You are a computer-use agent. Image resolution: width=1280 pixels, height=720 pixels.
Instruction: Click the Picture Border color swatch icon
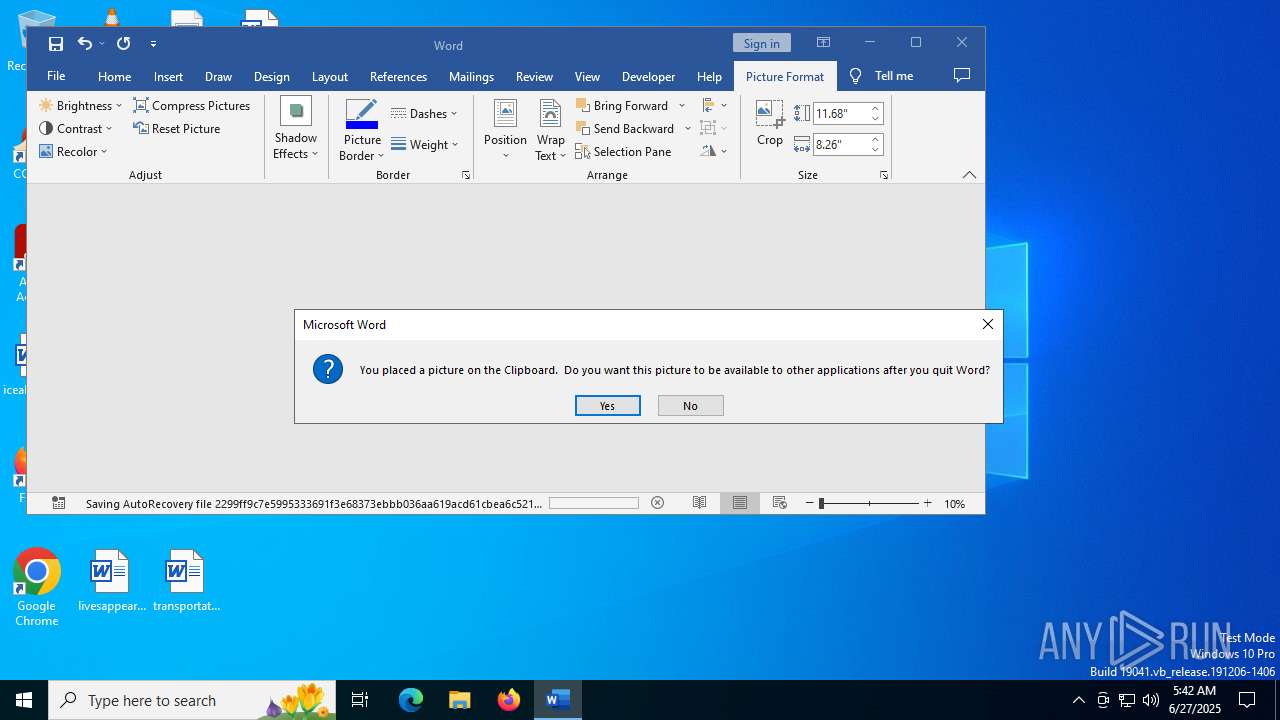(x=361, y=113)
